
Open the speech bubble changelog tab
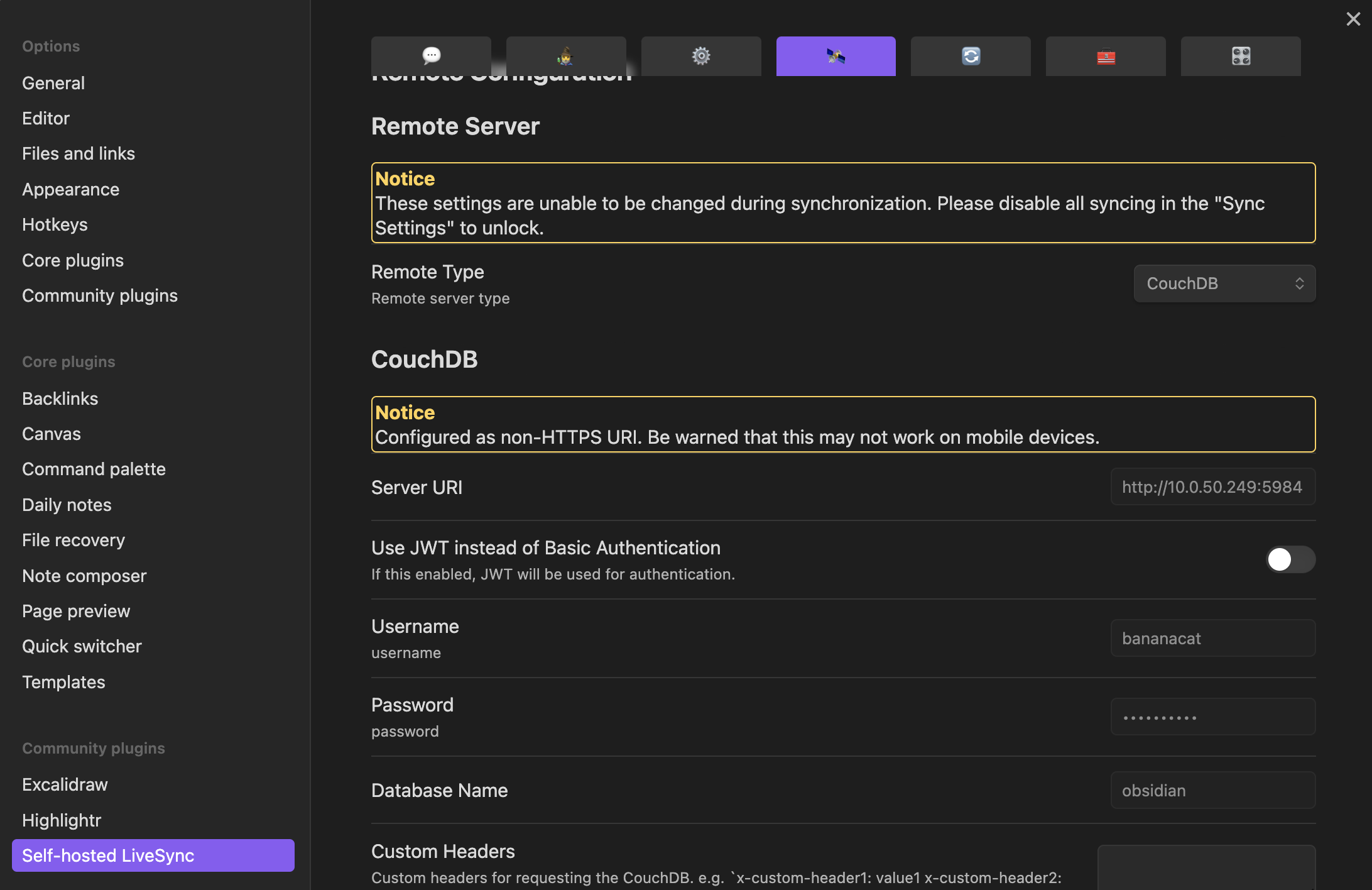(x=431, y=56)
